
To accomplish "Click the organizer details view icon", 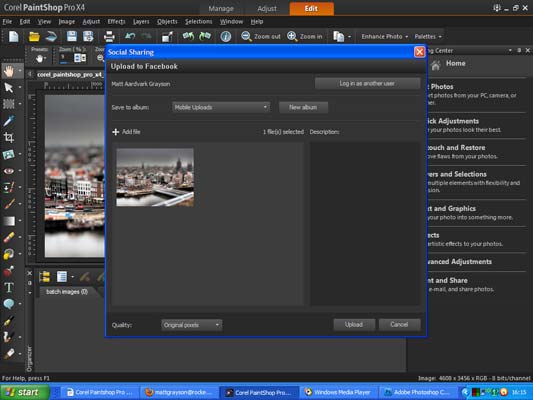I will point(62,277).
